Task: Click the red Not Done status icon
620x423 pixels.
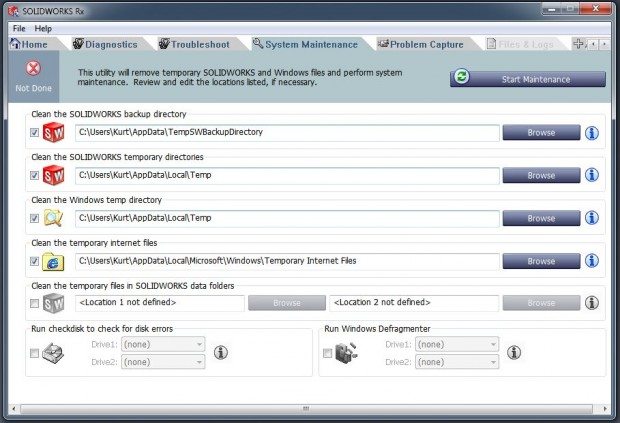Action: [32, 69]
